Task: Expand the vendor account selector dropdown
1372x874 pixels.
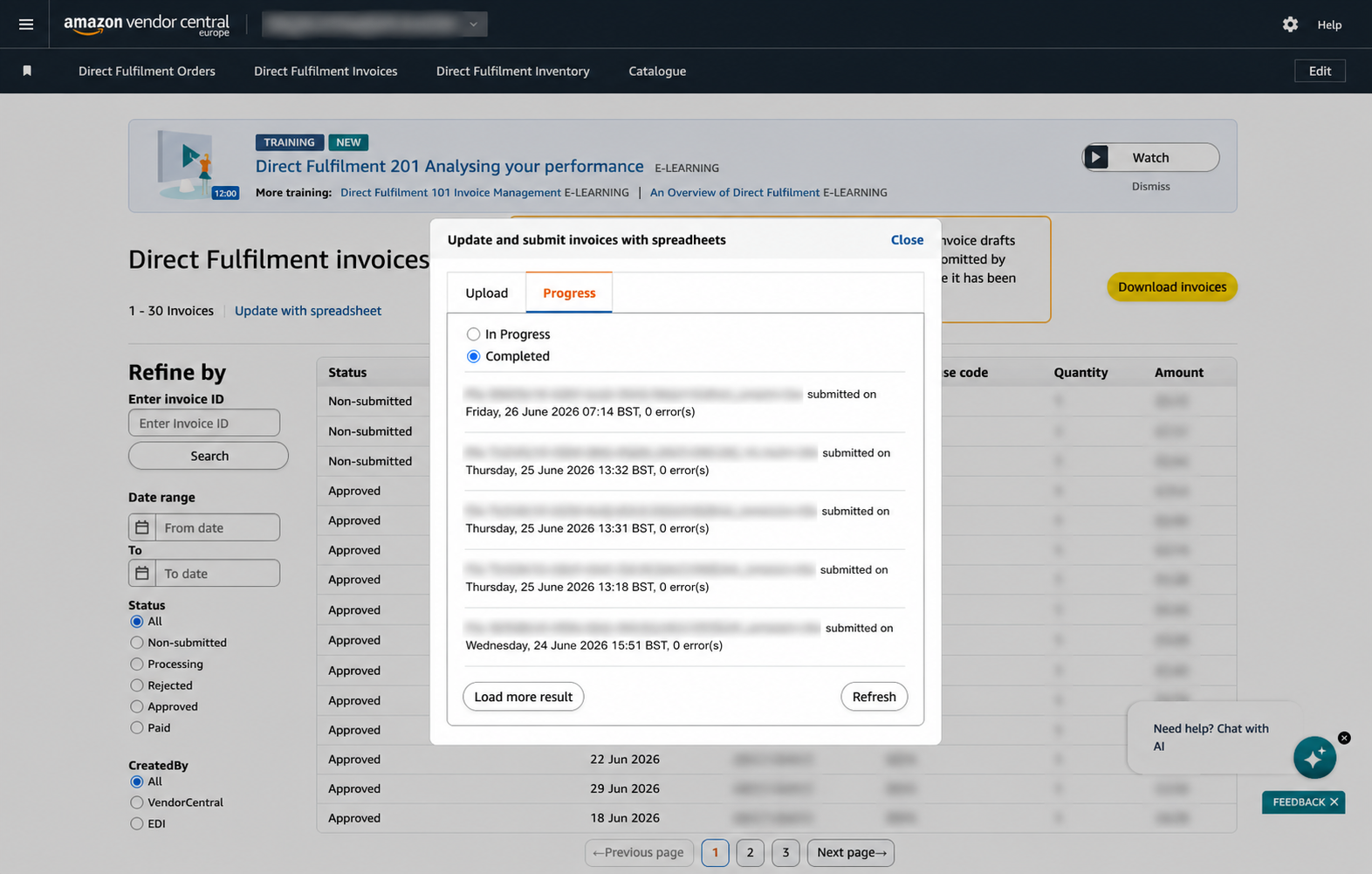Action: point(375,24)
